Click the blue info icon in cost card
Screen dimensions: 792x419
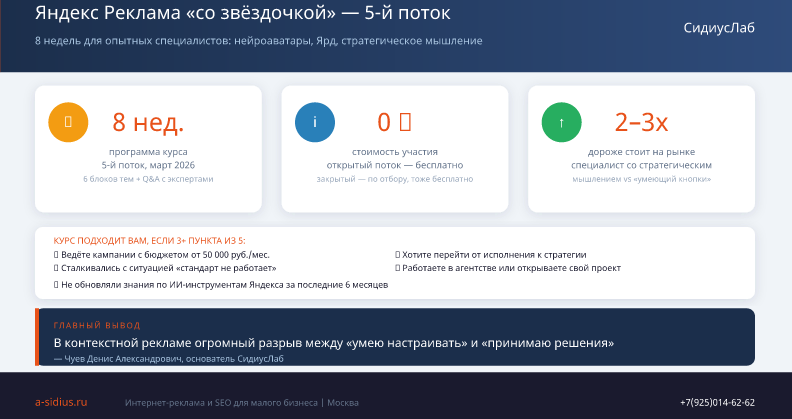pyautogui.click(x=315, y=122)
